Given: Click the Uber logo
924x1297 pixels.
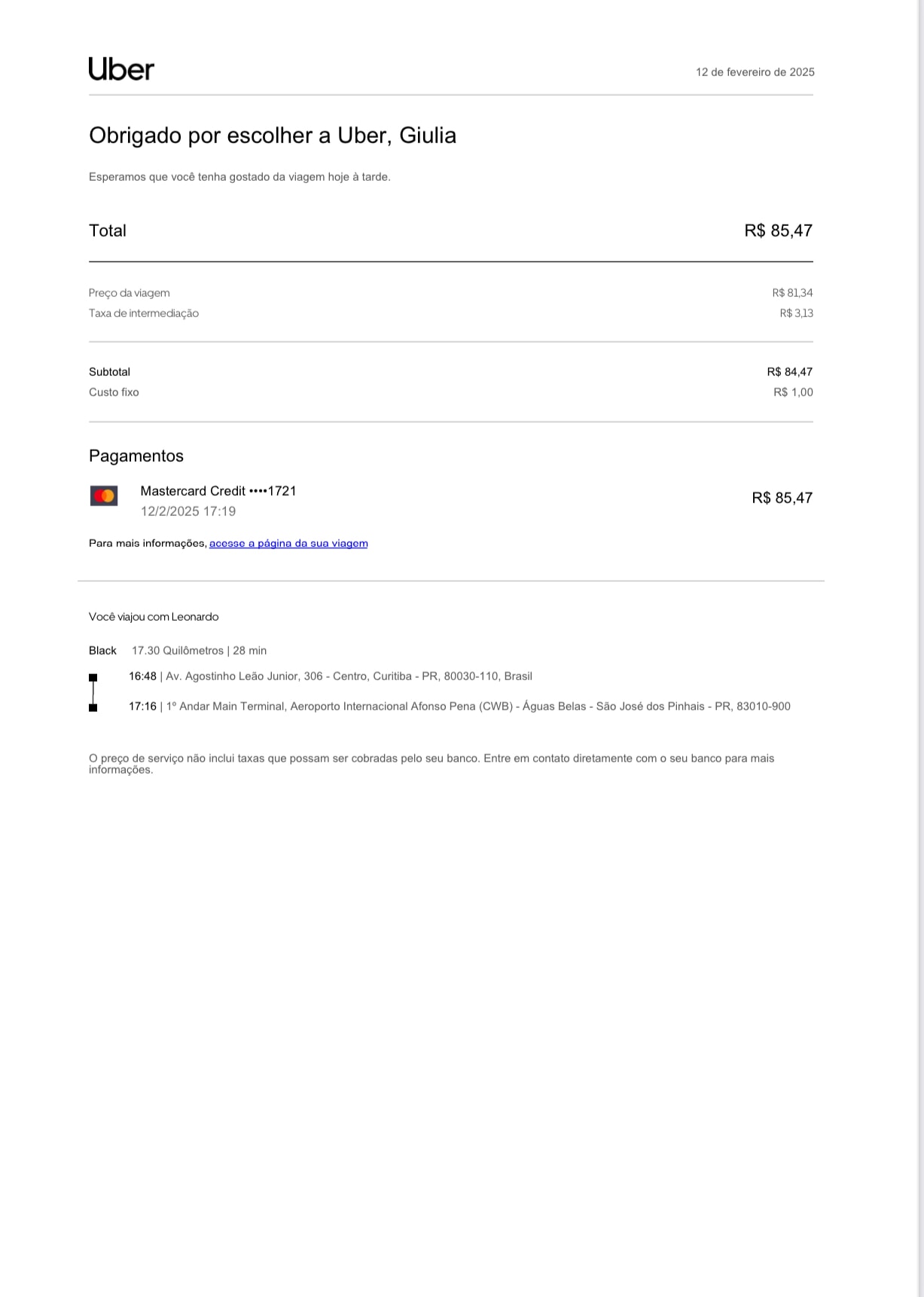Looking at the screenshot, I should tap(121, 69).
